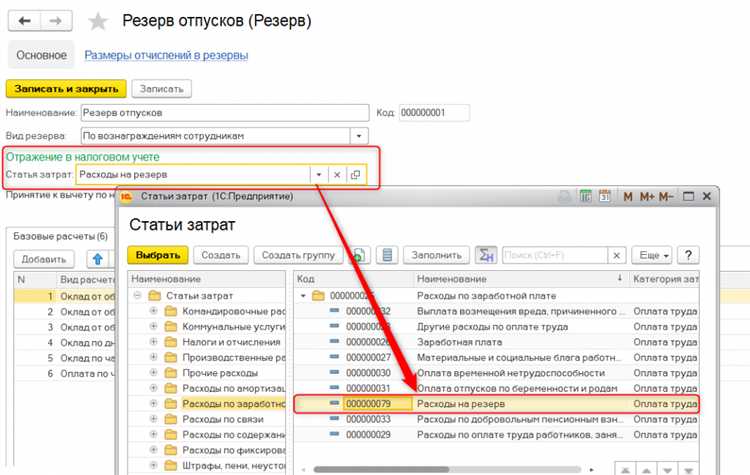Click the sort arrow in the Наименование column header
Image resolution: width=750 pixels, height=475 pixels.
(x=619, y=278)
